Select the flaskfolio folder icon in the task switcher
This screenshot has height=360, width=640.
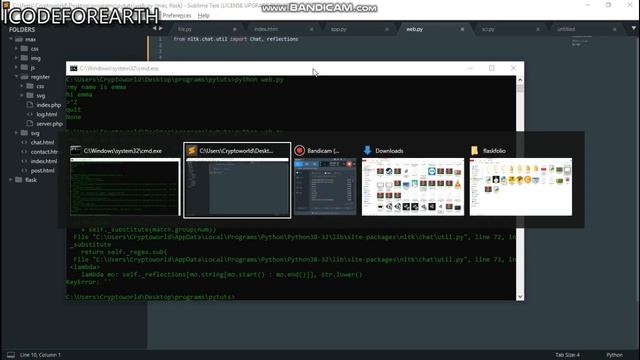tap(475, 151)
